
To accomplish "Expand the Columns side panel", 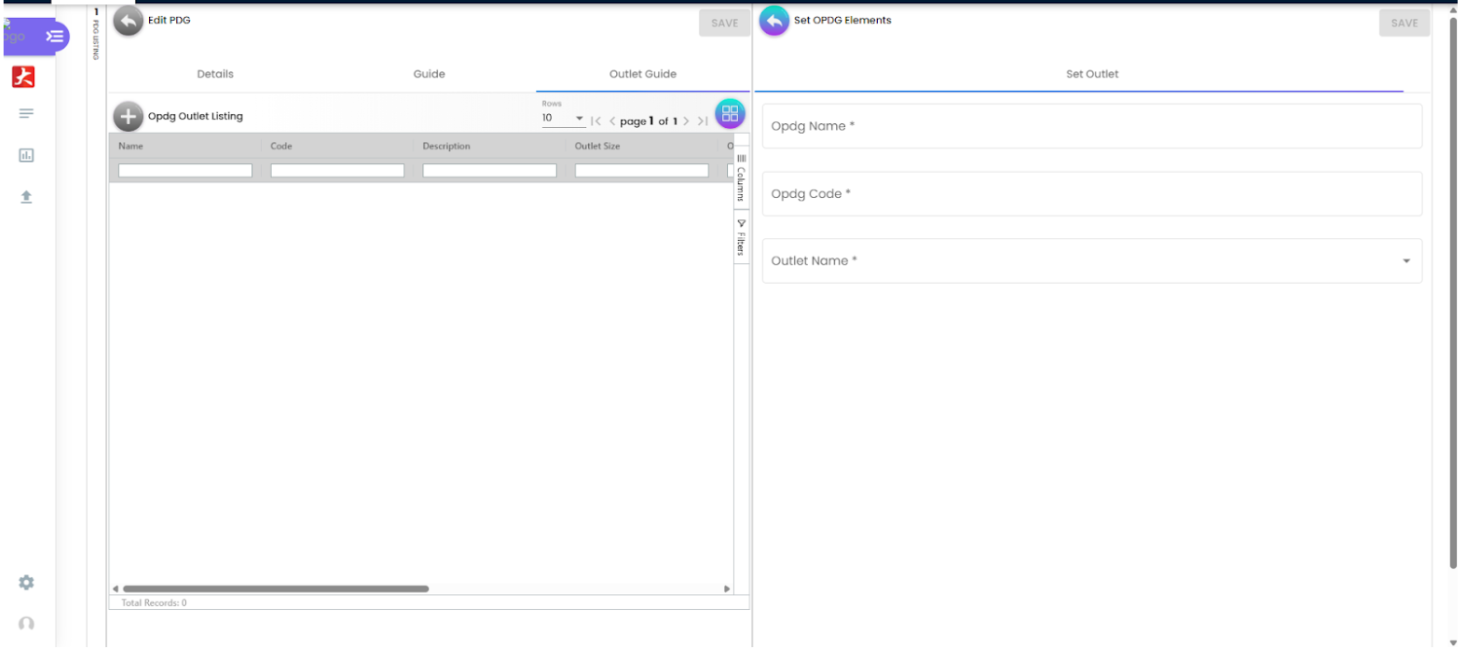I will [741, 177].
